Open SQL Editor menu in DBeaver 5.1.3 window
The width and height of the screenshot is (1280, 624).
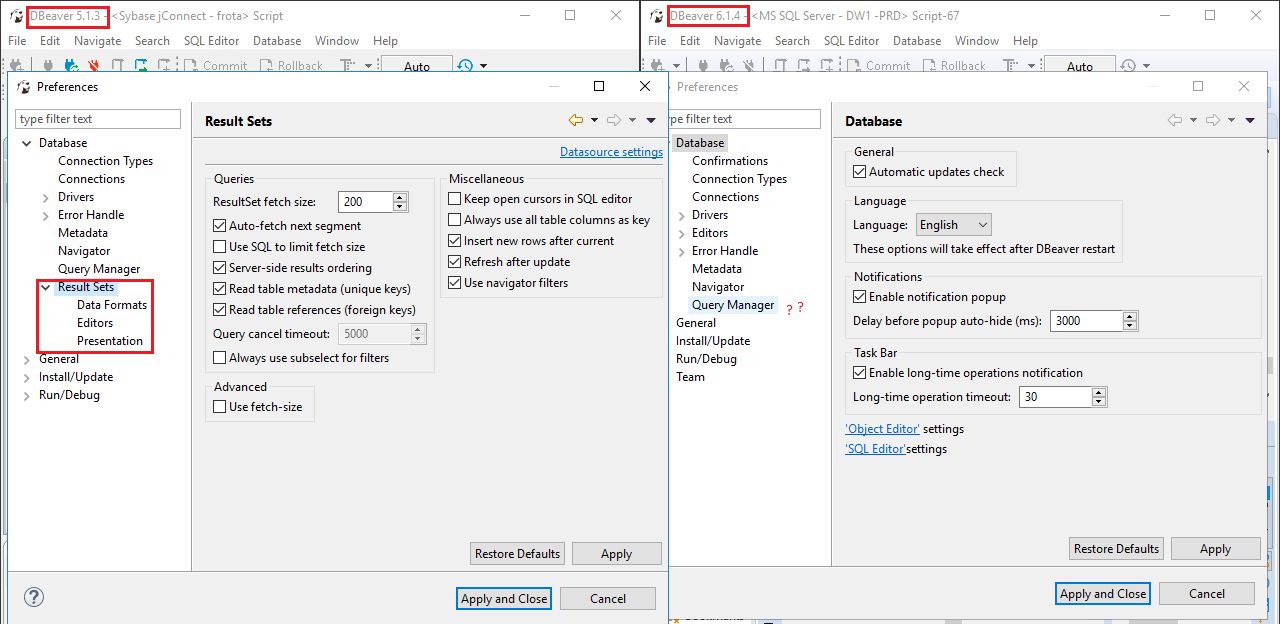[x=212, y=41]
